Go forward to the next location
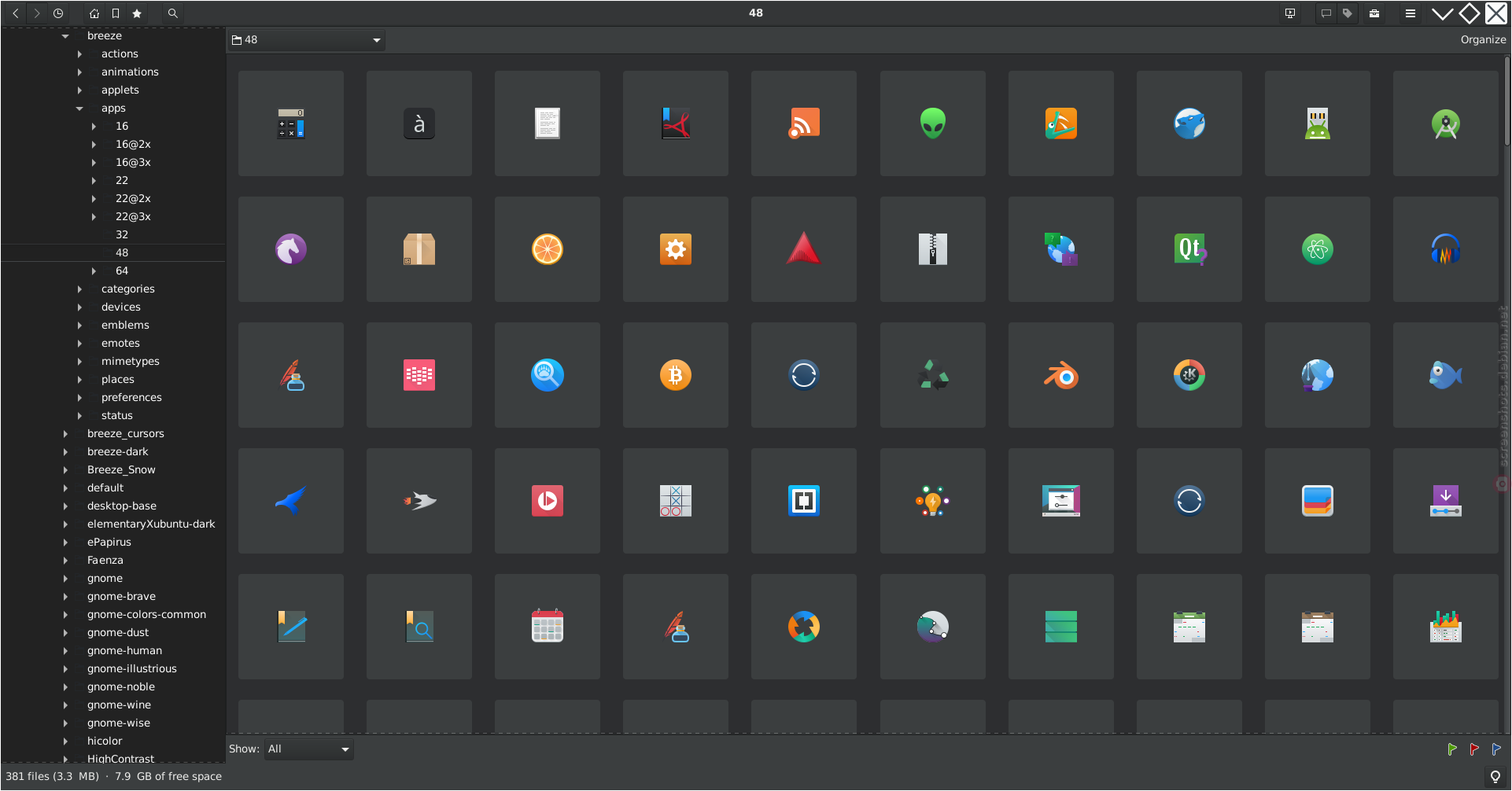The height and width of the screenshot is (791, 1512). (37, 13)
